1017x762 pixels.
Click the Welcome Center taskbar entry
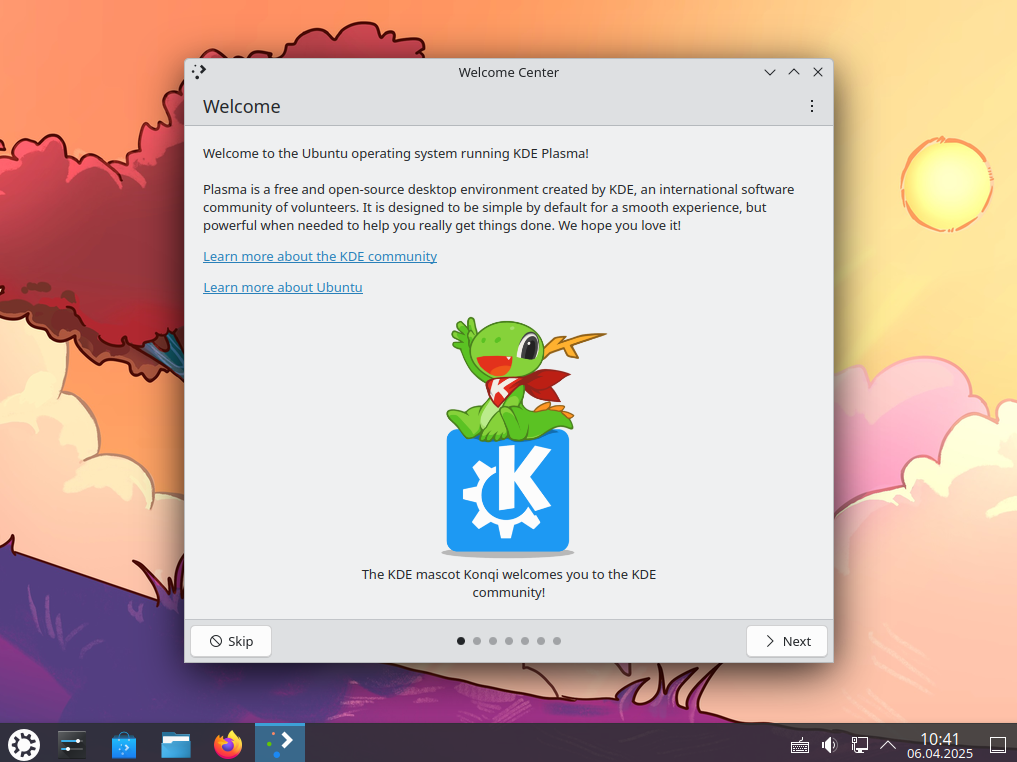point(280,743)
